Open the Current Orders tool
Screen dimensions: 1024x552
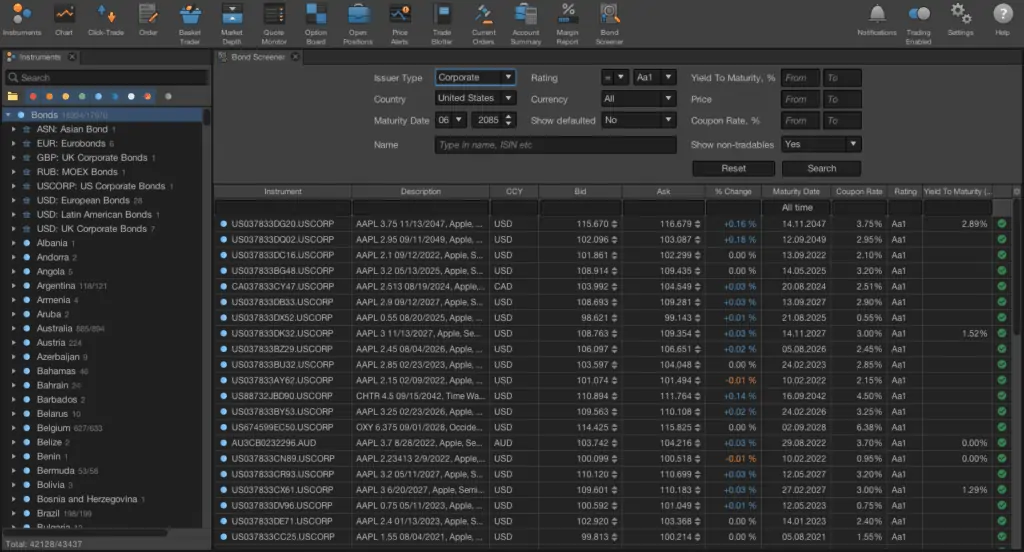484,24
